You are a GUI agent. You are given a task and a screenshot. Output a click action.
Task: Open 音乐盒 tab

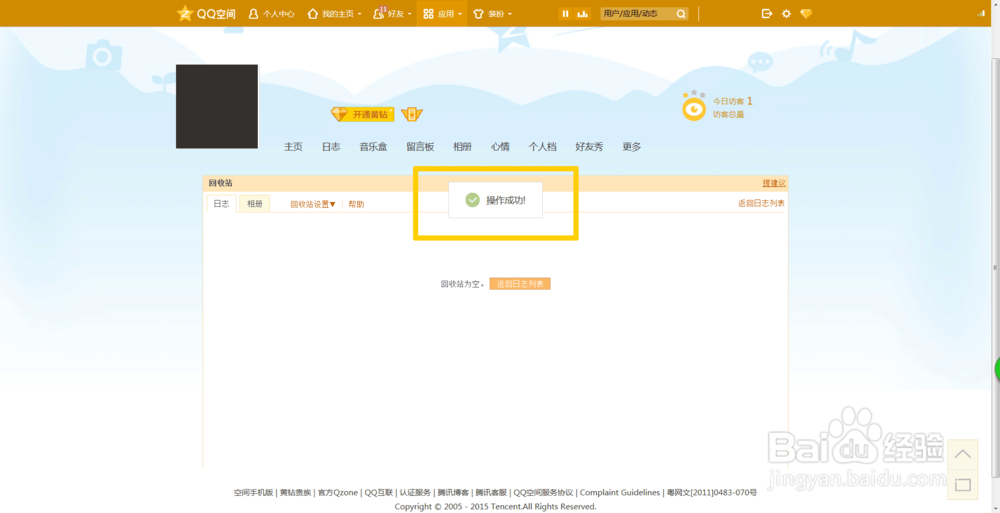[x=373, y=147]
